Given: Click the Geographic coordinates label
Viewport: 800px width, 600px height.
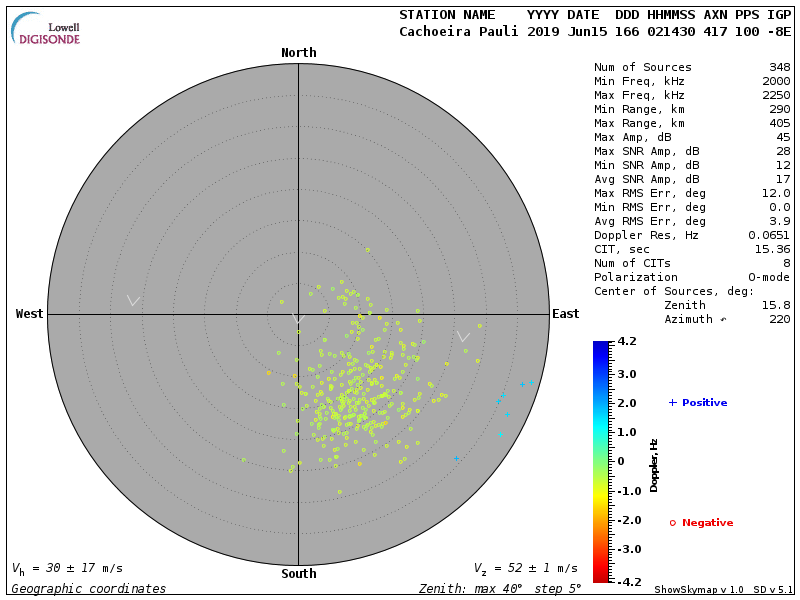Looking at the screenshot, I should (x=89, y=589).
